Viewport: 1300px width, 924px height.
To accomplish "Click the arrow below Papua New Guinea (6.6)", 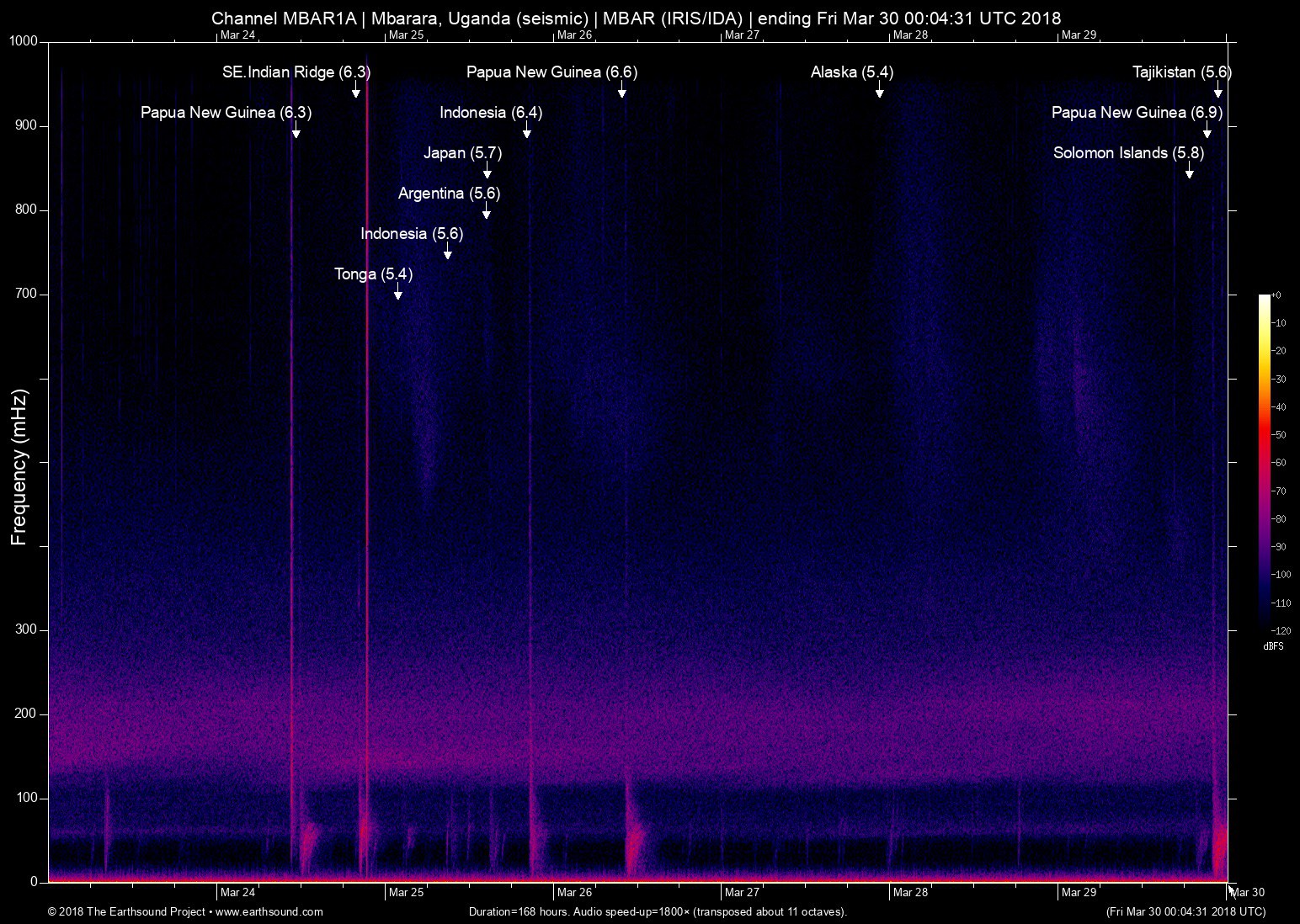I will pos(621,91).
